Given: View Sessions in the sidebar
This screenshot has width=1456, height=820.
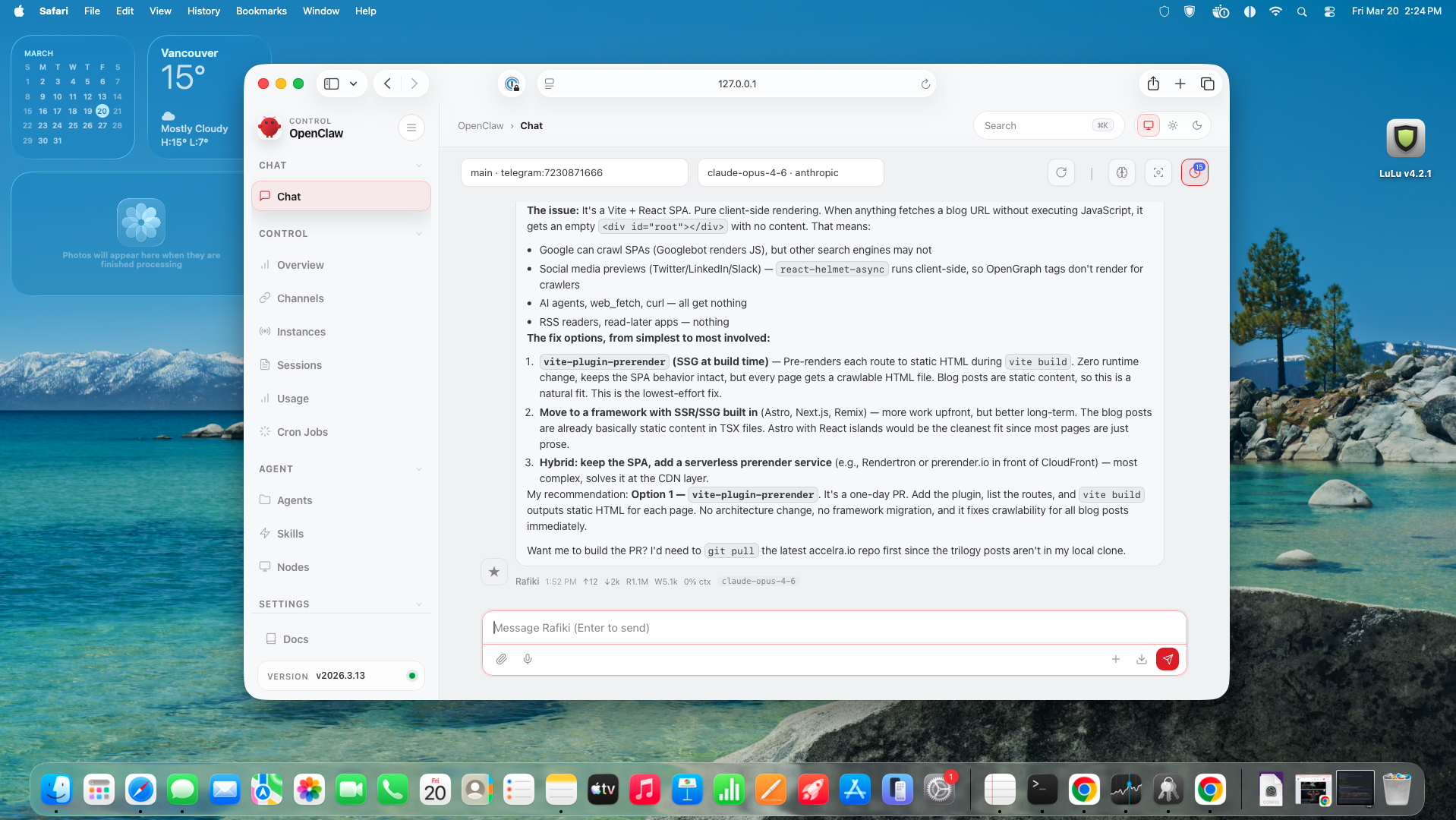Looking at the screenshot, I should pyautogui.click(x=299, y=365).
